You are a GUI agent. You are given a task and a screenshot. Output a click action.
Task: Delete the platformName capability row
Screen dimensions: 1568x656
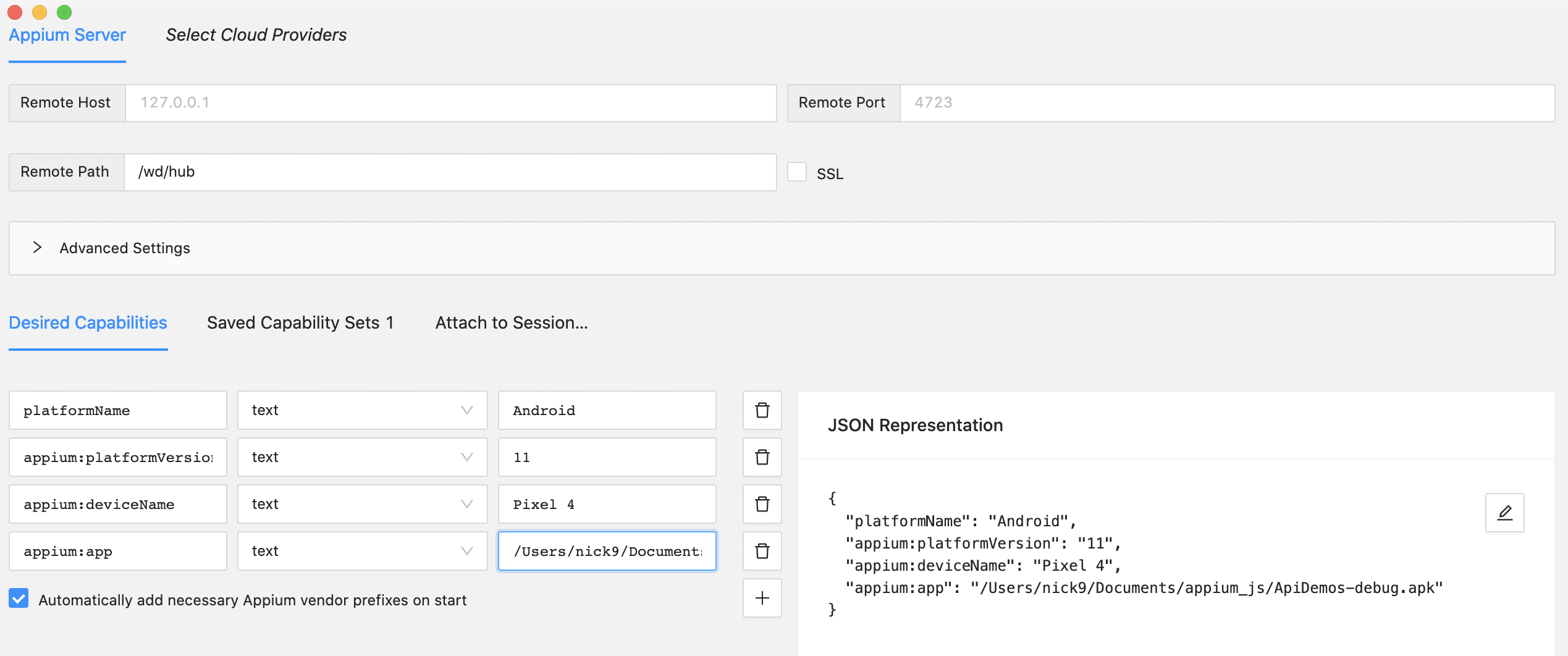point(762,410)
